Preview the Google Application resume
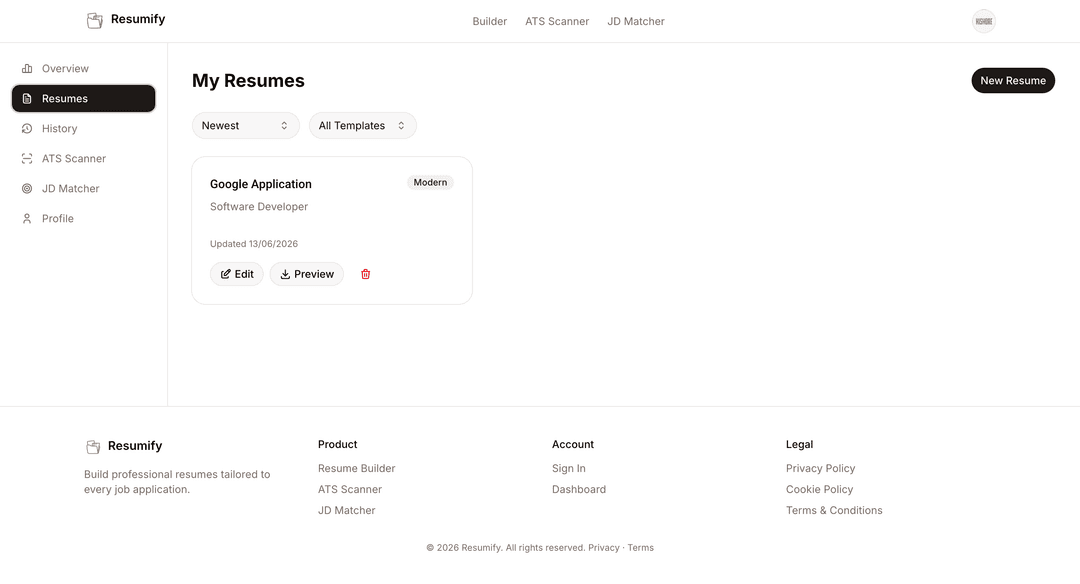This screenshot has height=584, width=1080. (307, 274)
